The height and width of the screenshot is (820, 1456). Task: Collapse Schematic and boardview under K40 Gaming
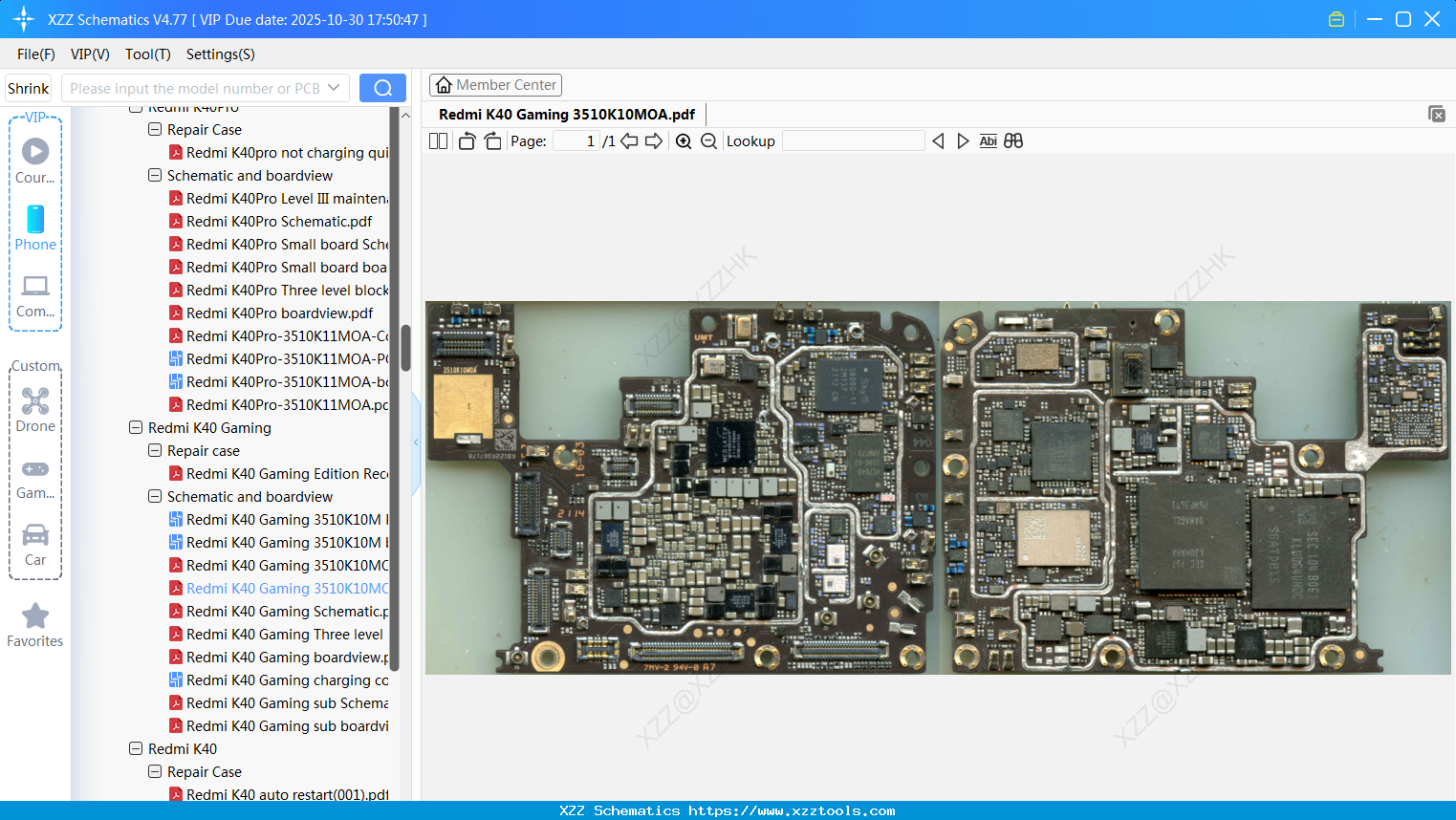click(155, 497)
